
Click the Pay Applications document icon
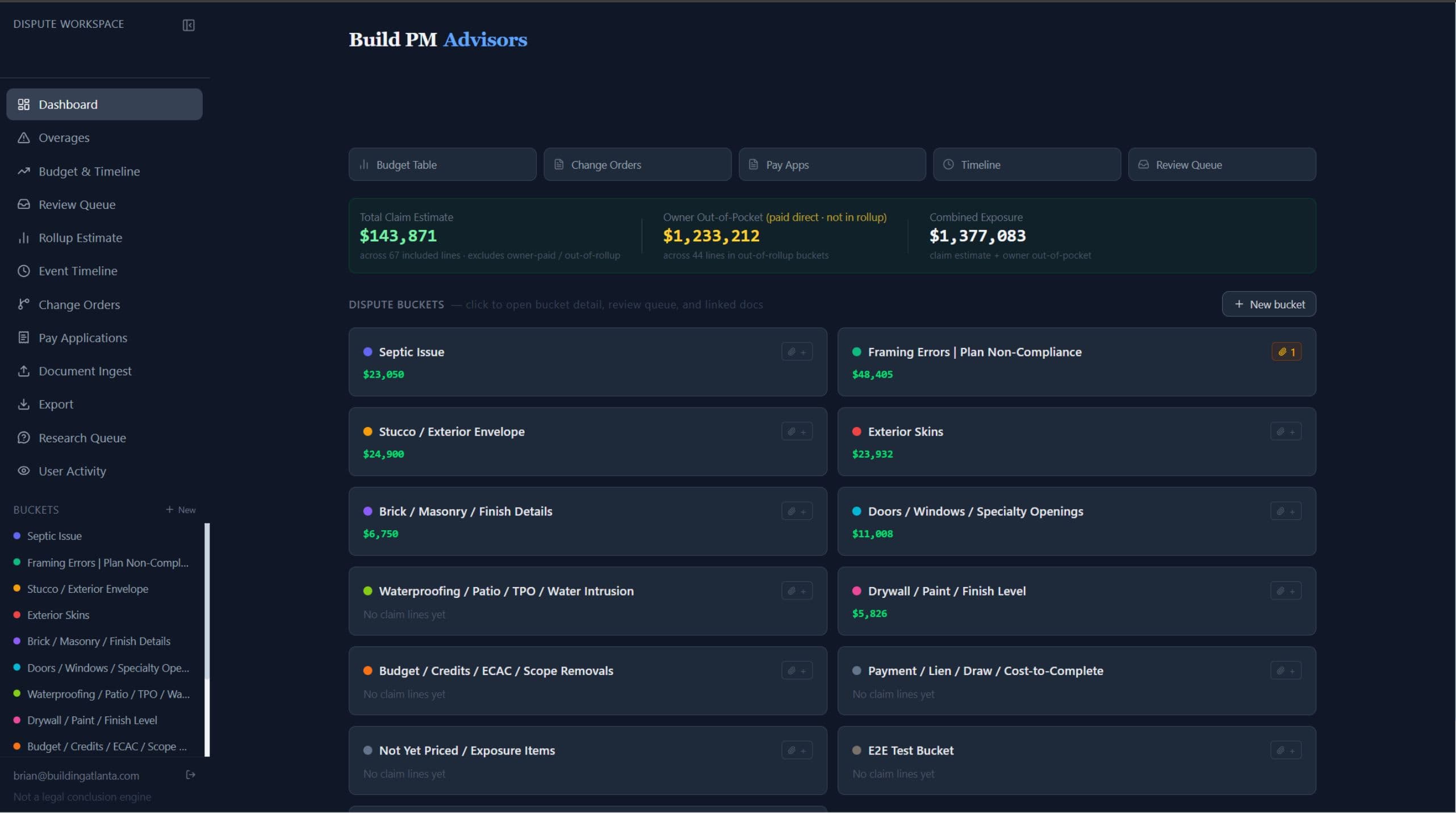pyautogui.click(x=23, y=338)
